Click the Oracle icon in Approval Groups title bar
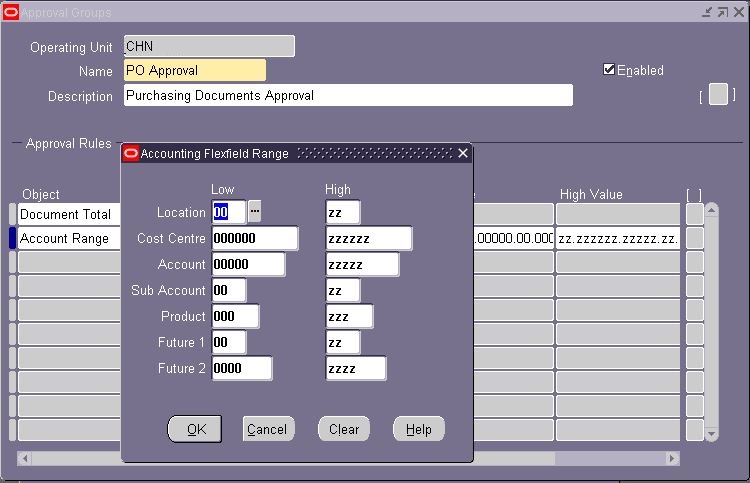The width and height of the screenshot is (750, 483). coord(11,12)
